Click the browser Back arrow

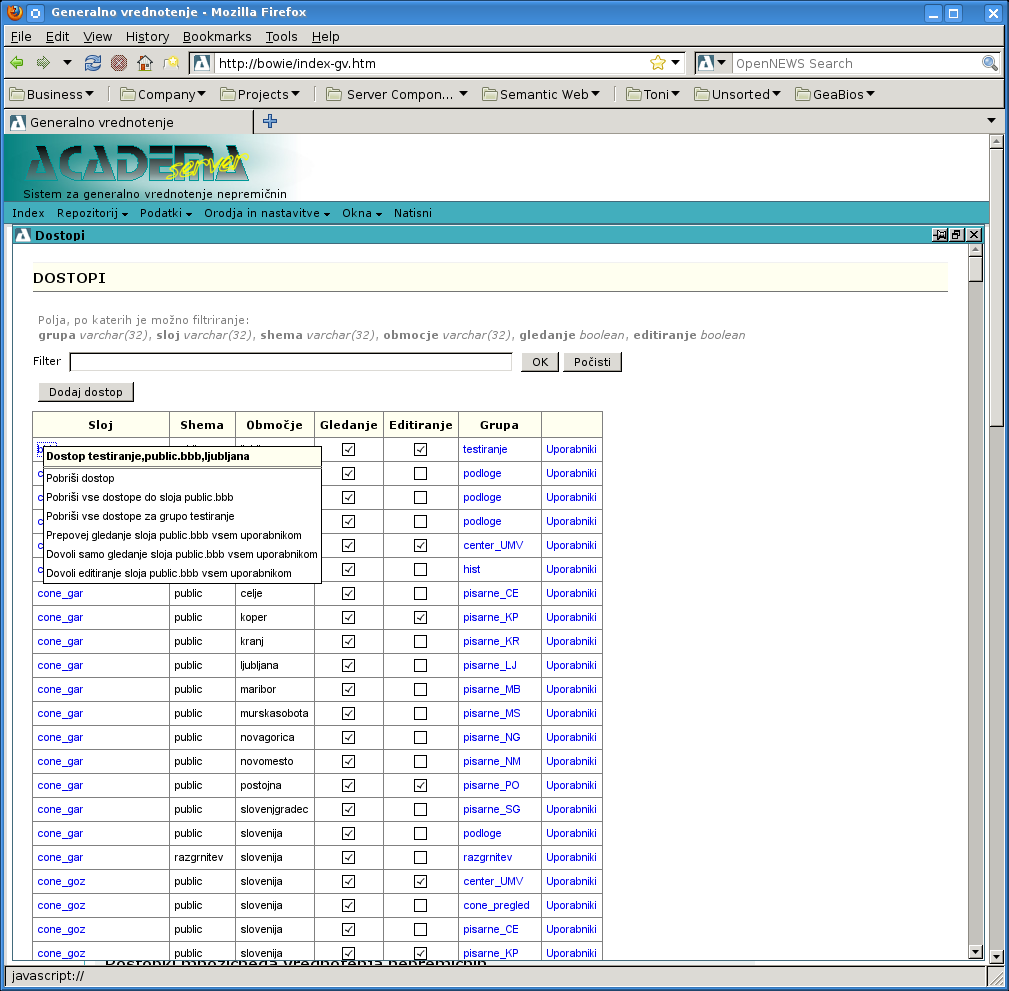[17, 63]
